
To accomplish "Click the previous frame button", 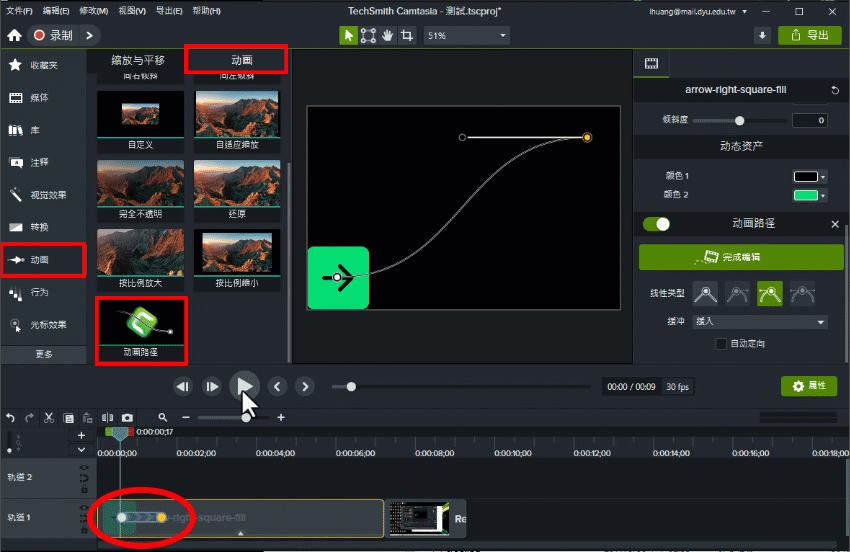I will point(183,387).
